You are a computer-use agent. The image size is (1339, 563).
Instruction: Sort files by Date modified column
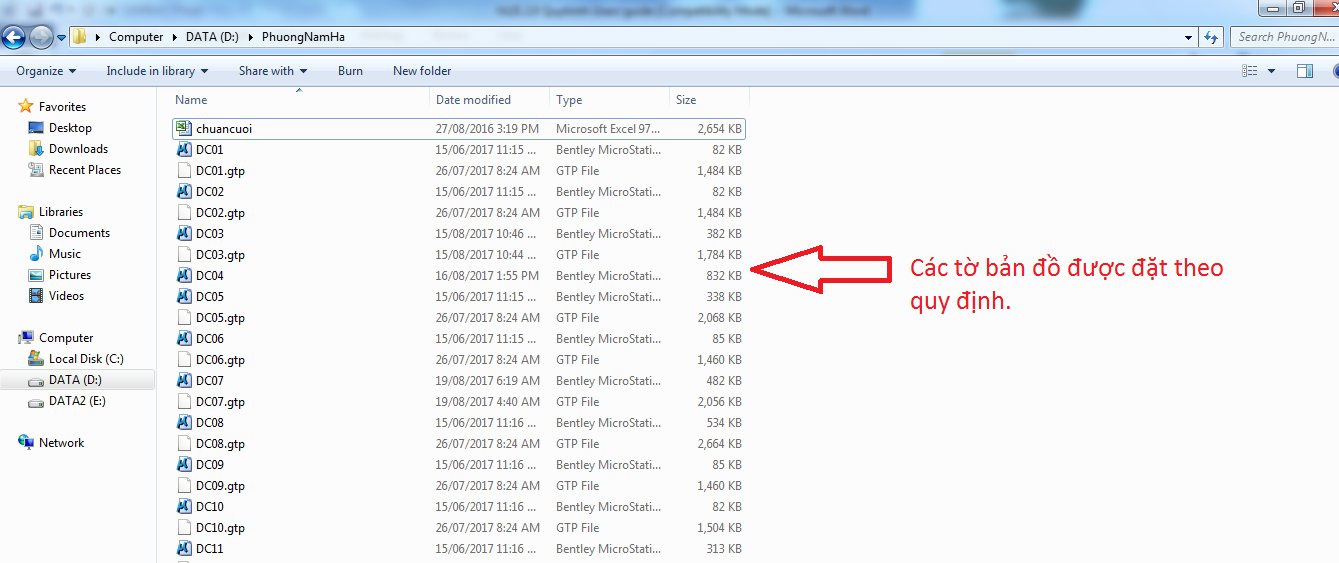pyautogui.click(x=473, y=100)
